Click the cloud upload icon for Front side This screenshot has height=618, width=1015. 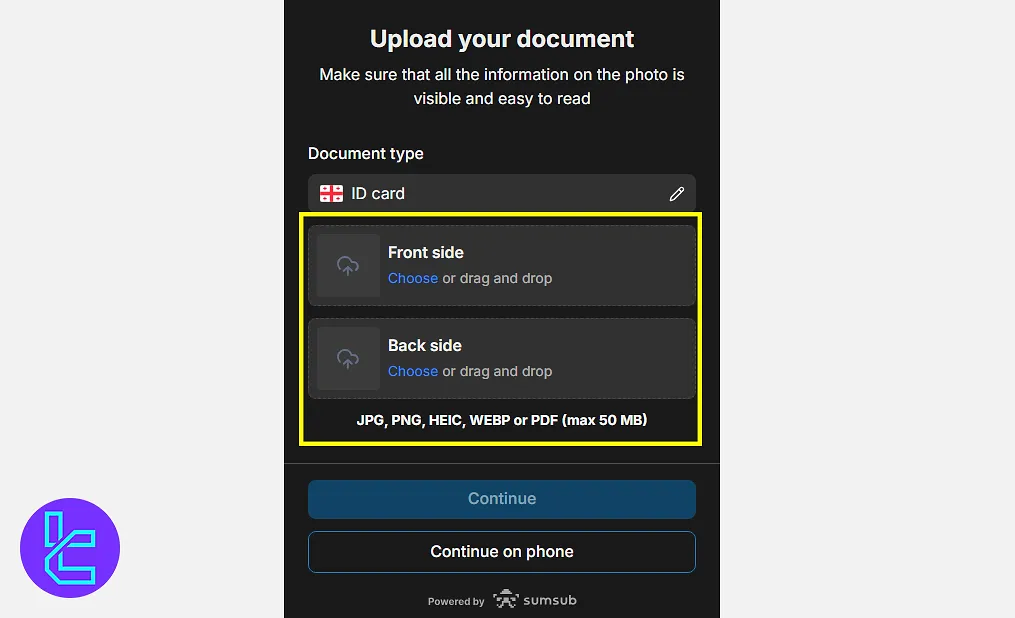348,265
